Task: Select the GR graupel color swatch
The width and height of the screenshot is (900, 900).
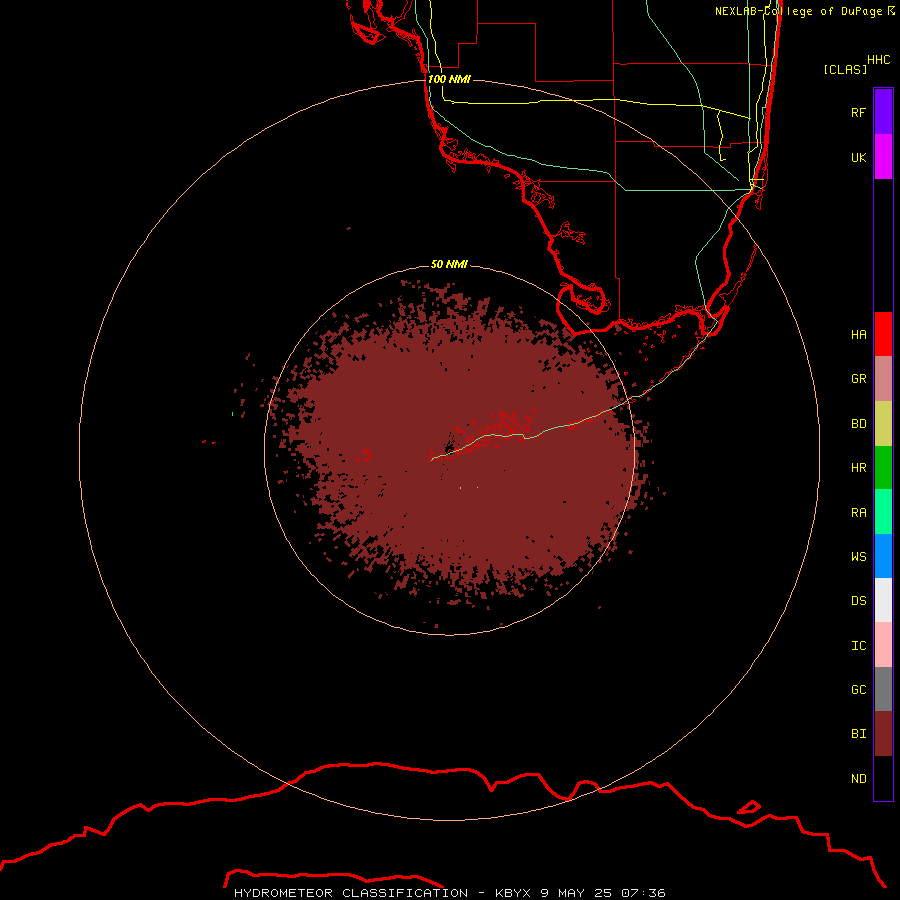Action: (x=883, y=379)
